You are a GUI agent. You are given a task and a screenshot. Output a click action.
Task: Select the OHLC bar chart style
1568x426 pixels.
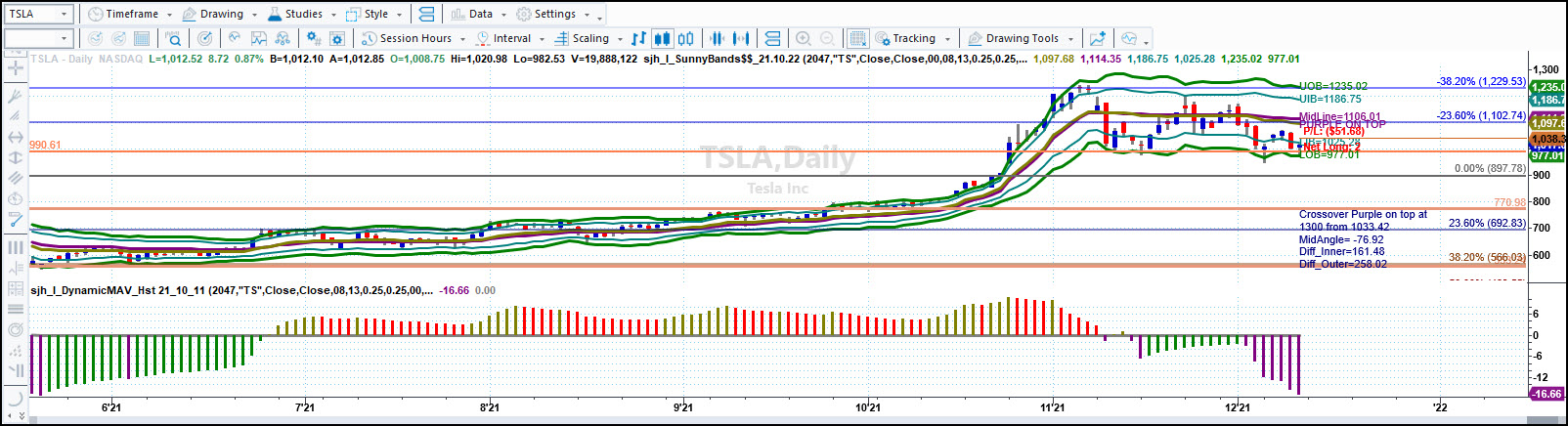point(639,38)
